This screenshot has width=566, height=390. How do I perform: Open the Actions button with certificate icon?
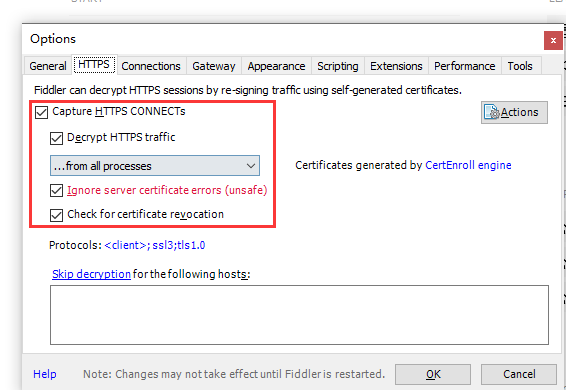point(514,112)
